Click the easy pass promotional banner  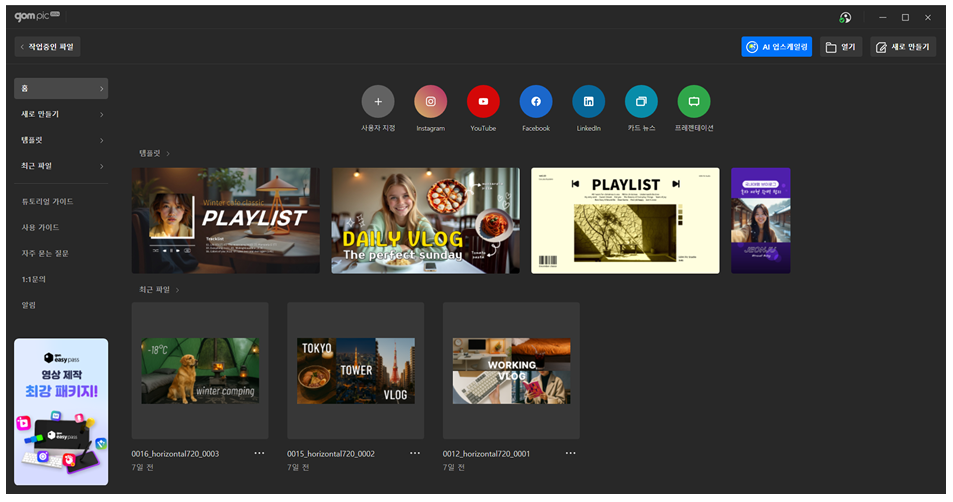tap(61, 411)
